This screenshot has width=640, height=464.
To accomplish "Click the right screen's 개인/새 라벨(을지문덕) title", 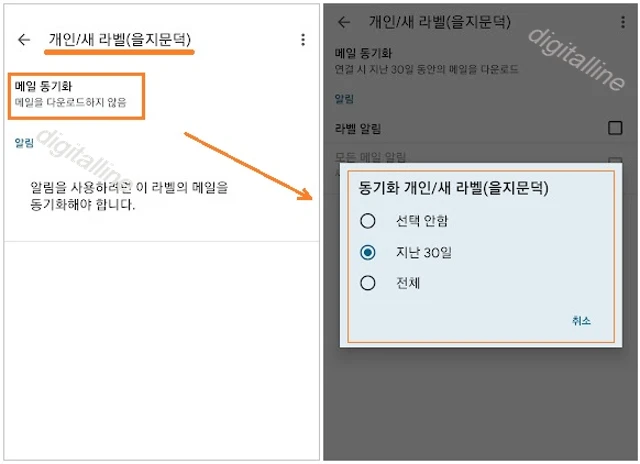I will [x=440, y=22].
